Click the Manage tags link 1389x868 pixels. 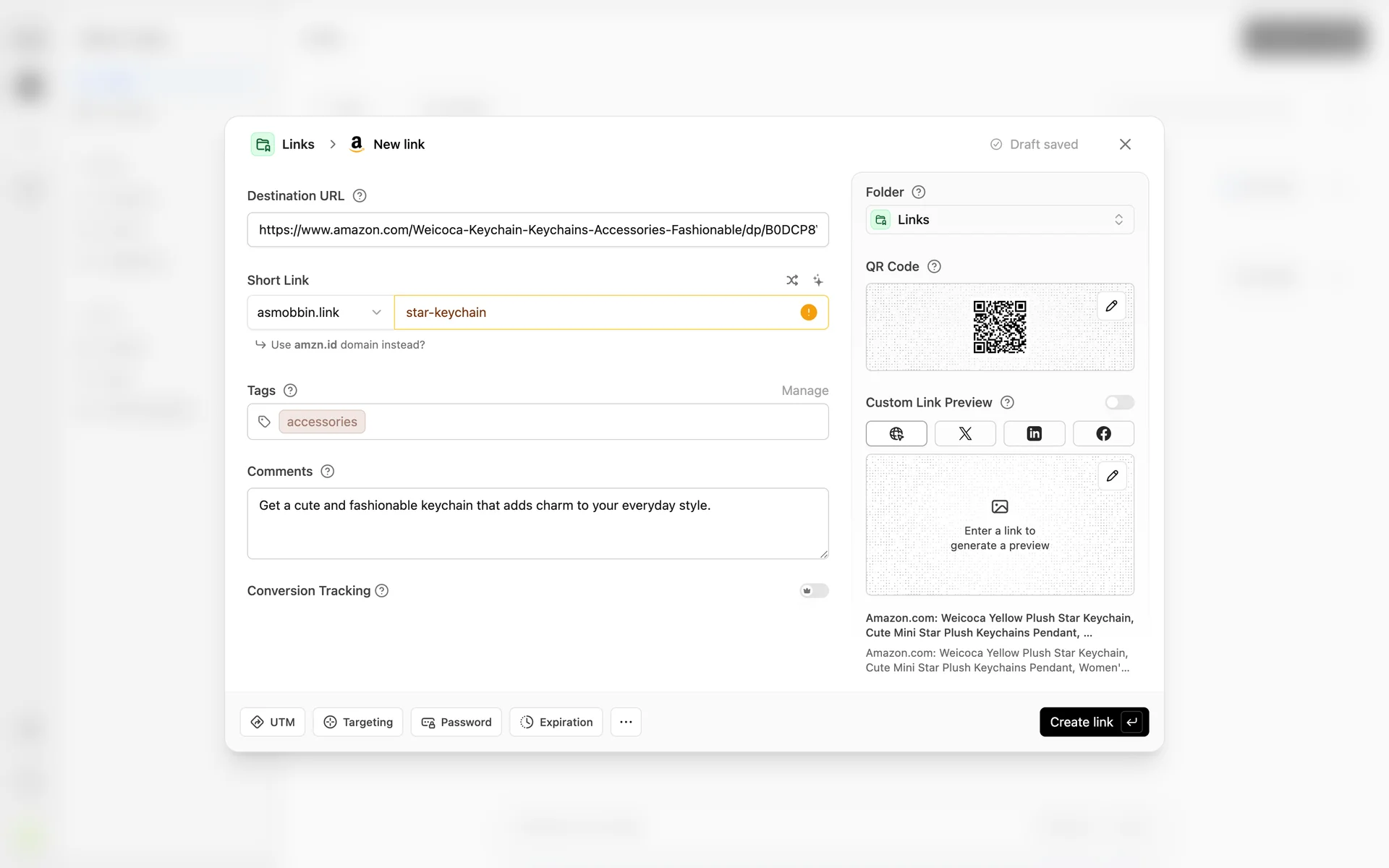[804, 391]
